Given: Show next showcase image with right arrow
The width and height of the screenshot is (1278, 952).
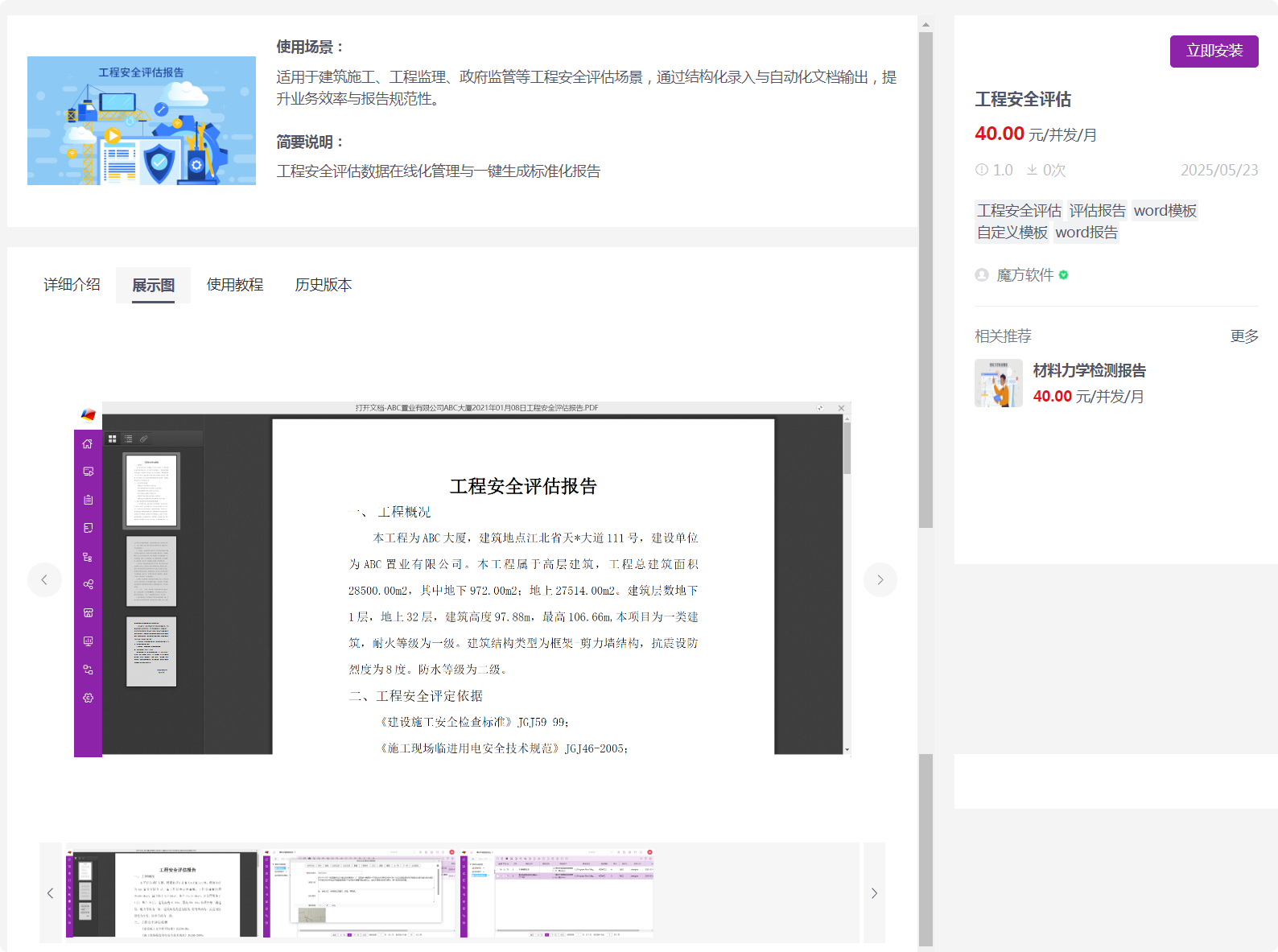Looking at the screenshot, I should [880, 579].
